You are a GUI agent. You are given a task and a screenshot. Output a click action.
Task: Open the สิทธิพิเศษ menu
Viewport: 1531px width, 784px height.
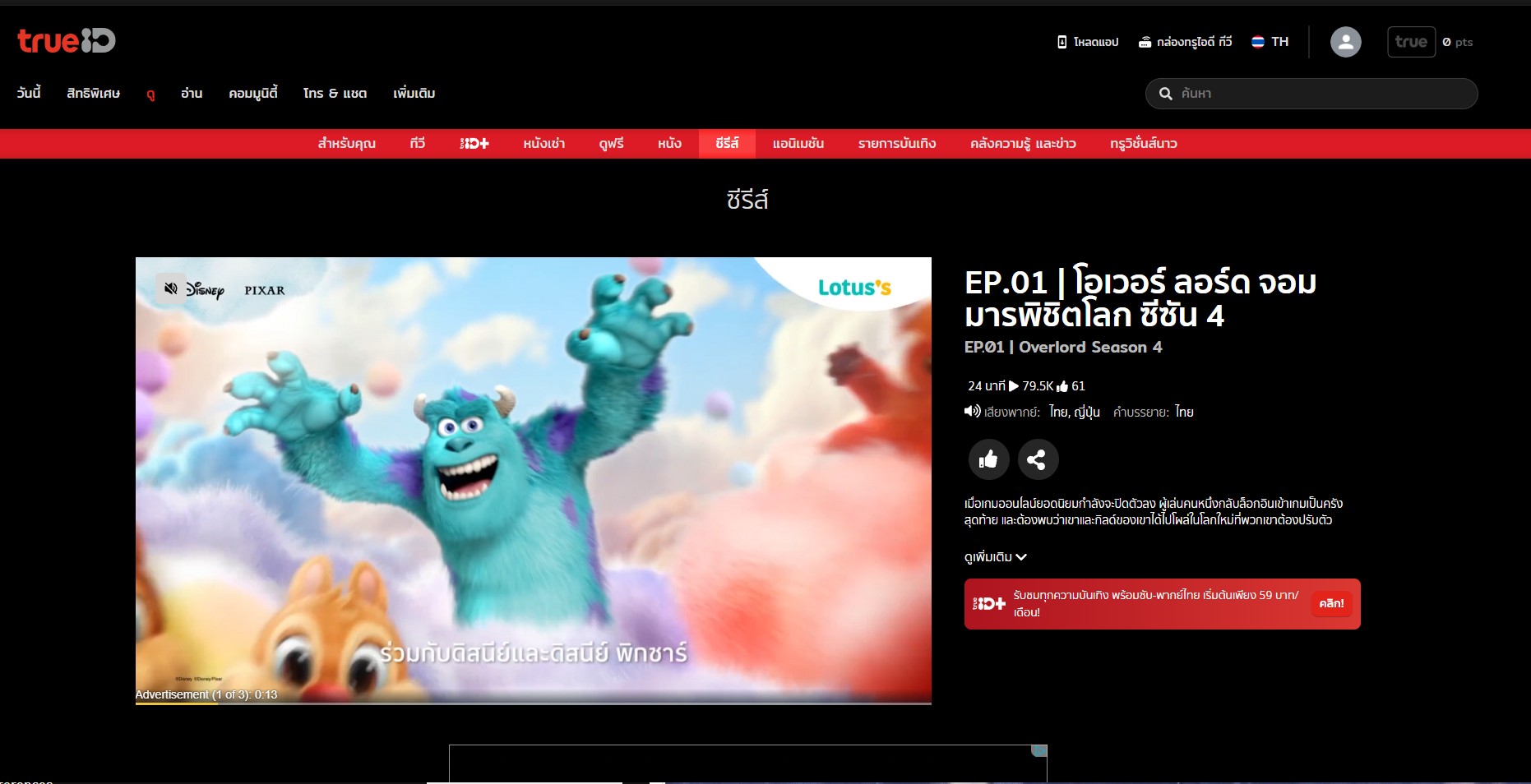pyautogui.click(x=94, y=93)
